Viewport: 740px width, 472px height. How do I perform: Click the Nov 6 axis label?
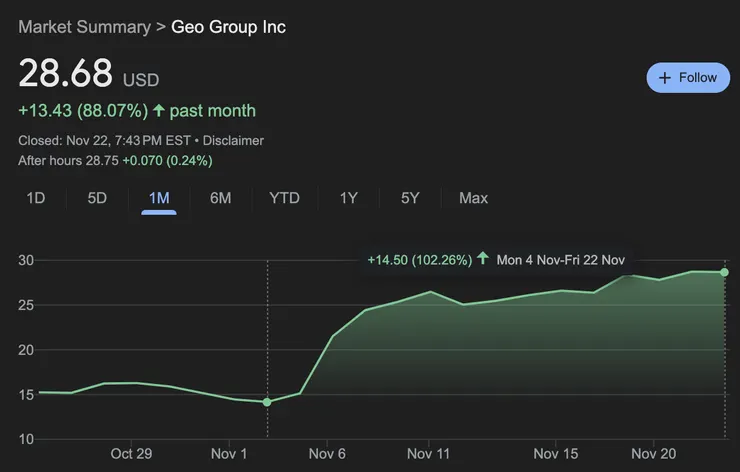tap(327, 454)
